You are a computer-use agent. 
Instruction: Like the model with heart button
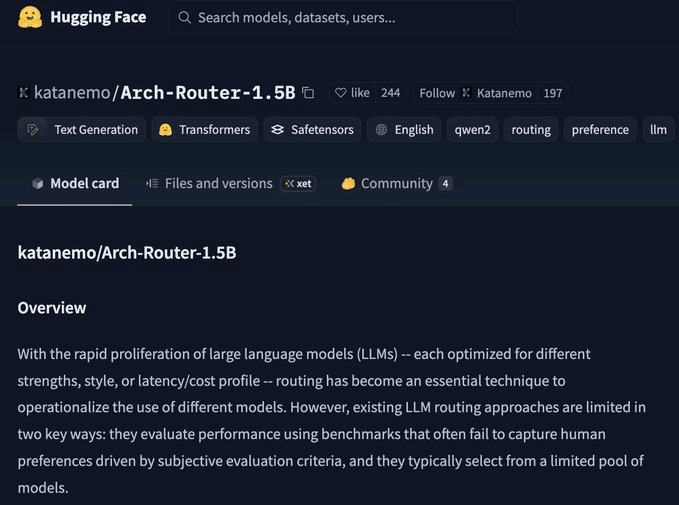pyautogui.click(x=352, y=93)
